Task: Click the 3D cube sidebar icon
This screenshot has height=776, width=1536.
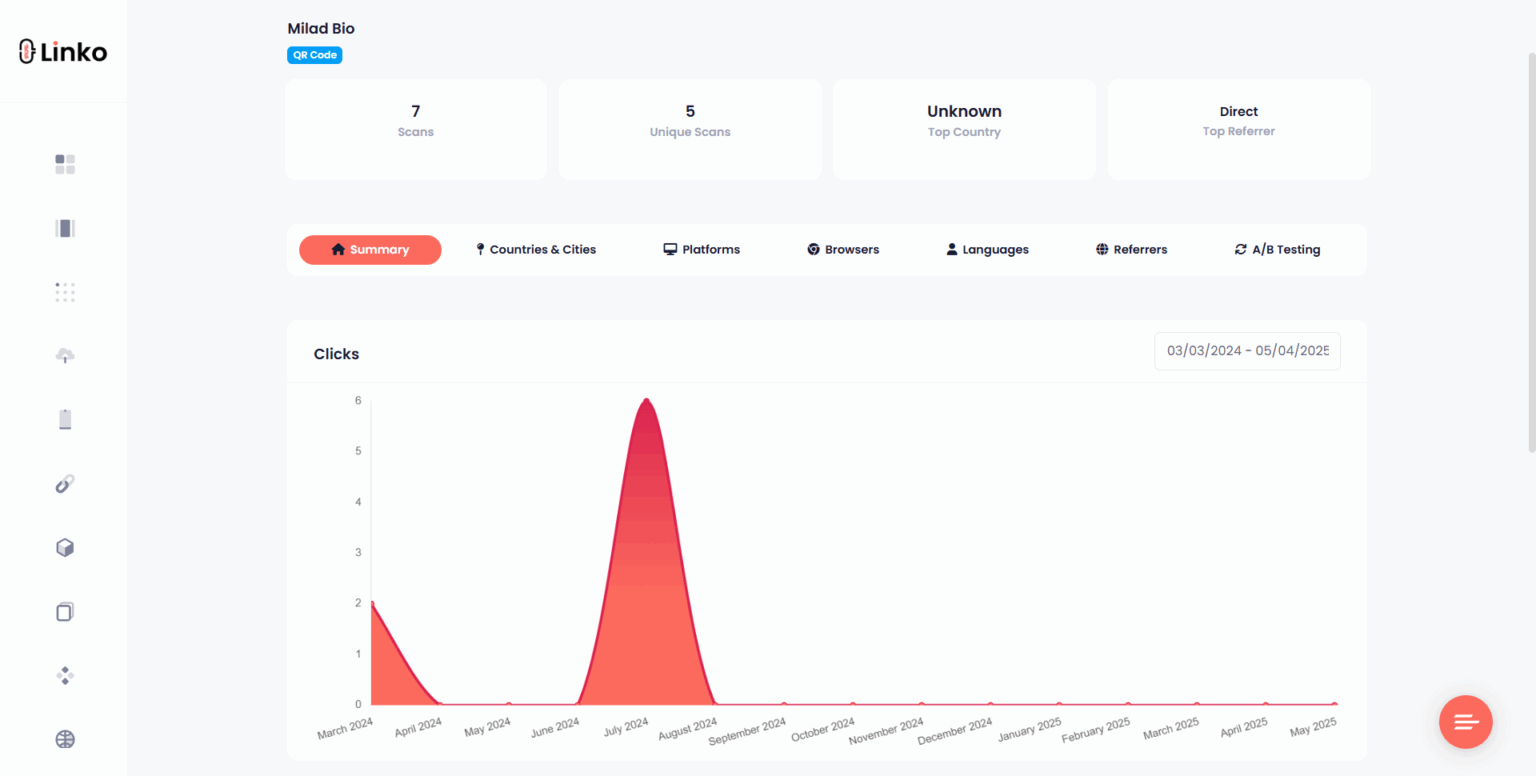Action: pos(65,548)
